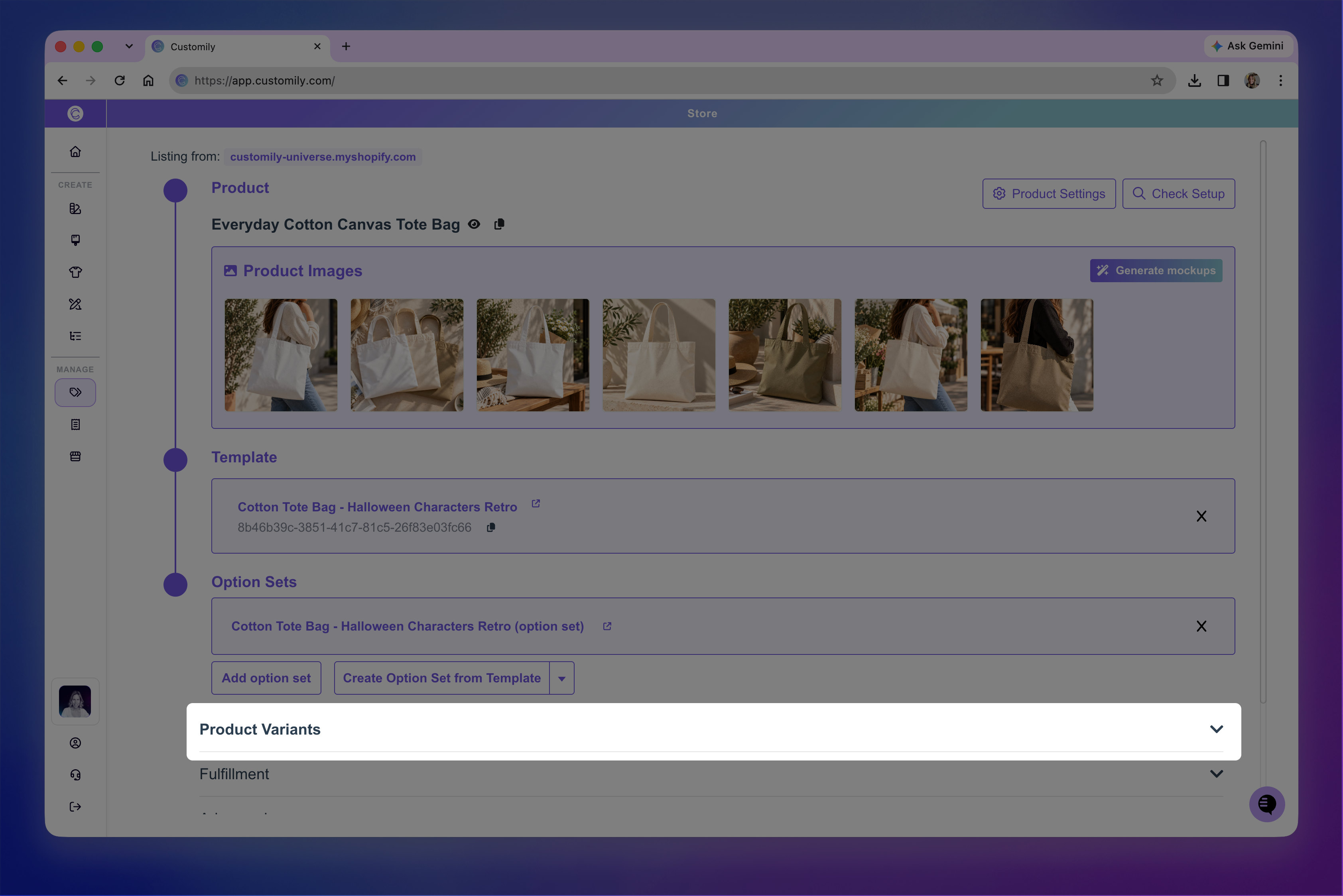This screenshot has height=896, width=1343.
Task: Open the image editor icon under CREATE
Action: (75, 208)
